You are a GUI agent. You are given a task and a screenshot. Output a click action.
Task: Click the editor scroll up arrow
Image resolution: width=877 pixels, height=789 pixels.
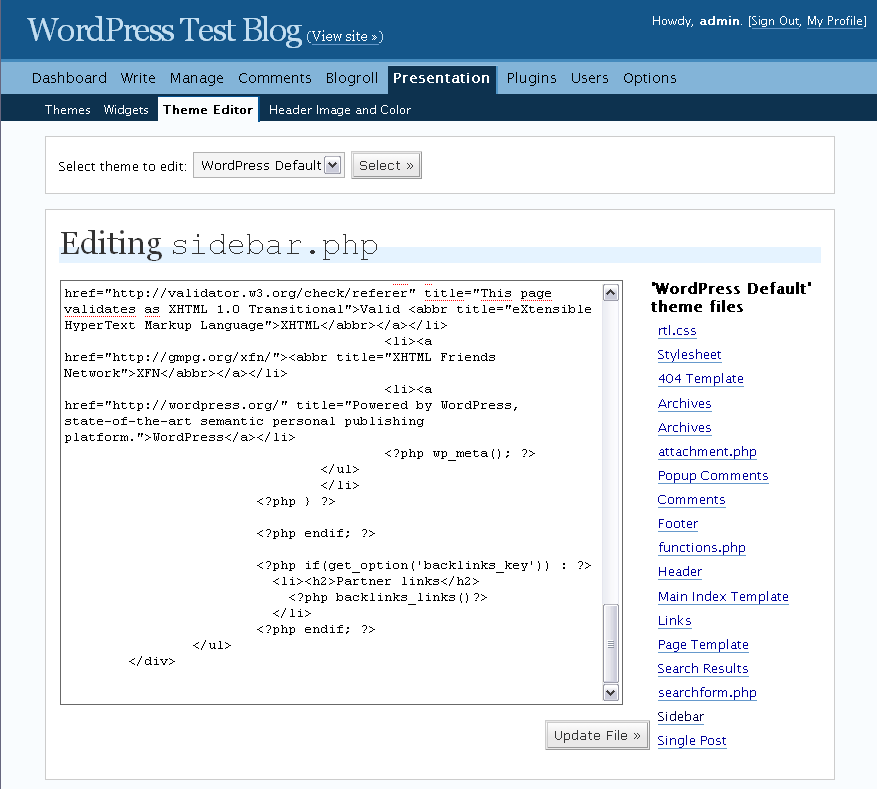611,292
